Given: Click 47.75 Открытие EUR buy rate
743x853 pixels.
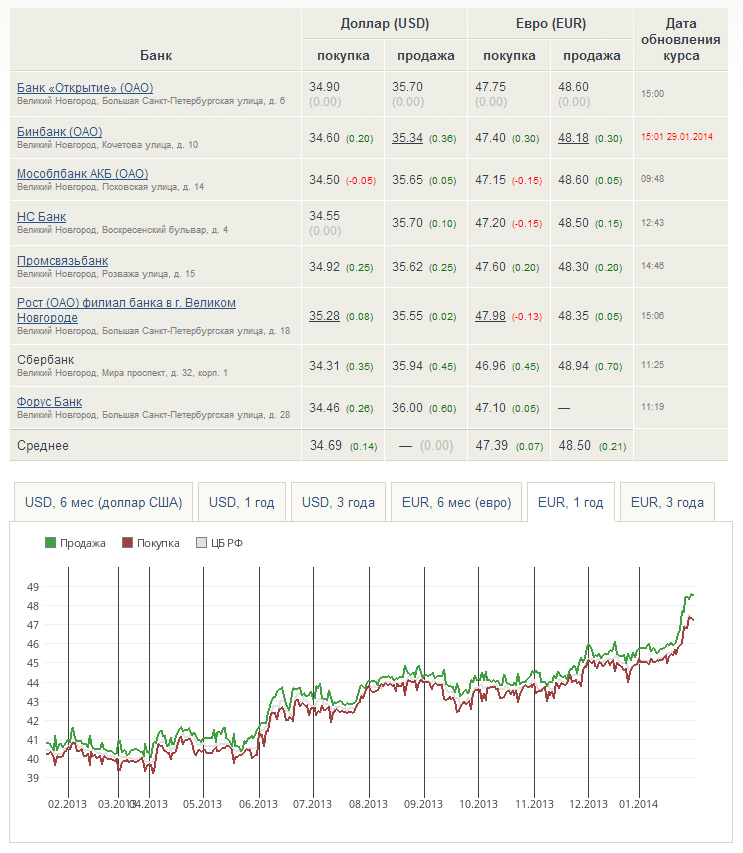Looking at the screenshot, I should pos(490,87).
